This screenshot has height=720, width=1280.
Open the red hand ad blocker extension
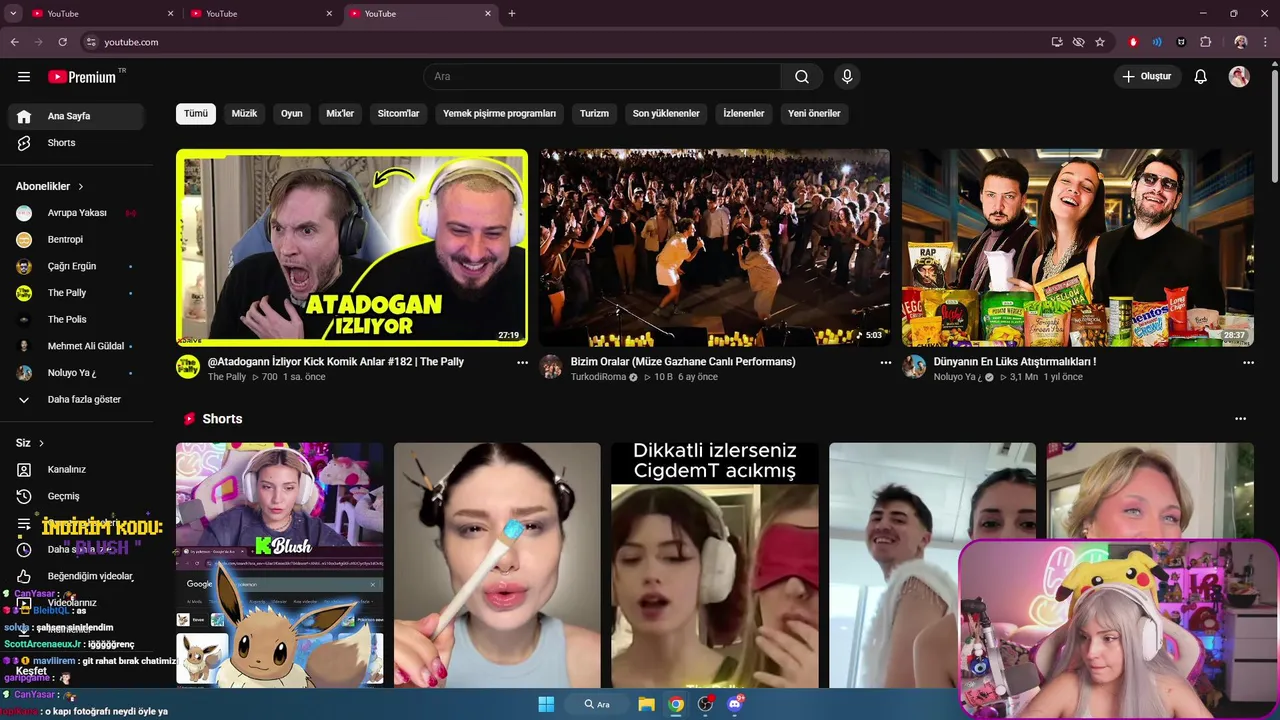click(x=1133, y=42)
